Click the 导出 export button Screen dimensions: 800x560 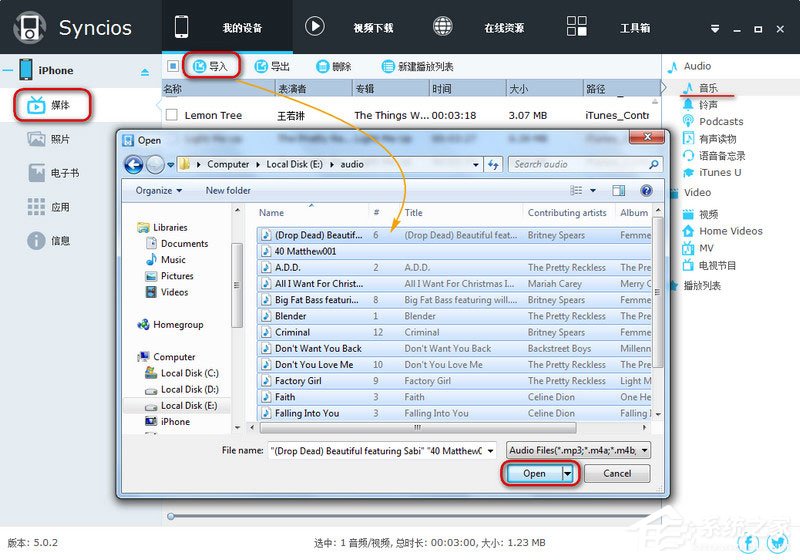[272, 66]
